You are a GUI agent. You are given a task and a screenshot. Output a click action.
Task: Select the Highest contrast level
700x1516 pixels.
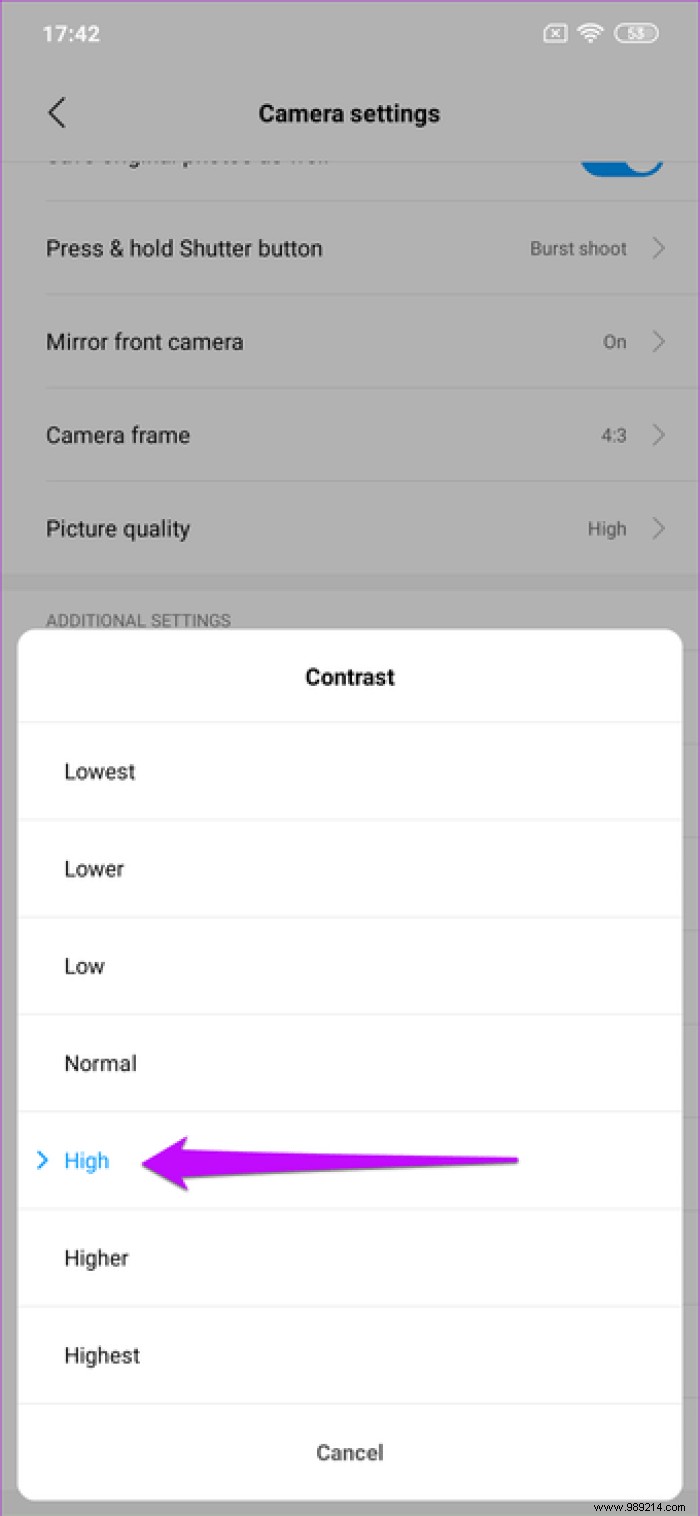tap(101, 1355)
